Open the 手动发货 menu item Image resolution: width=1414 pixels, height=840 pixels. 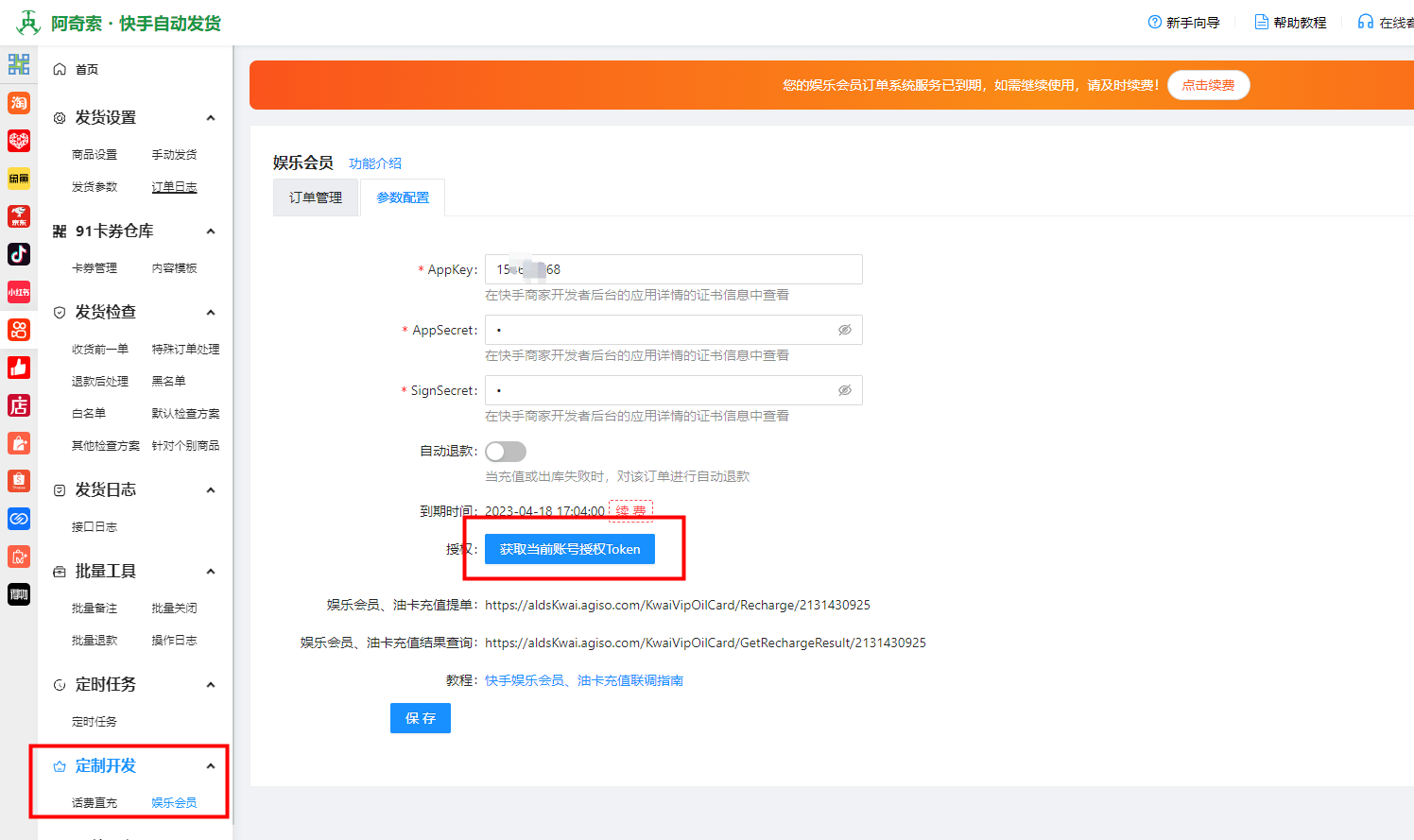tap(175, 155)
